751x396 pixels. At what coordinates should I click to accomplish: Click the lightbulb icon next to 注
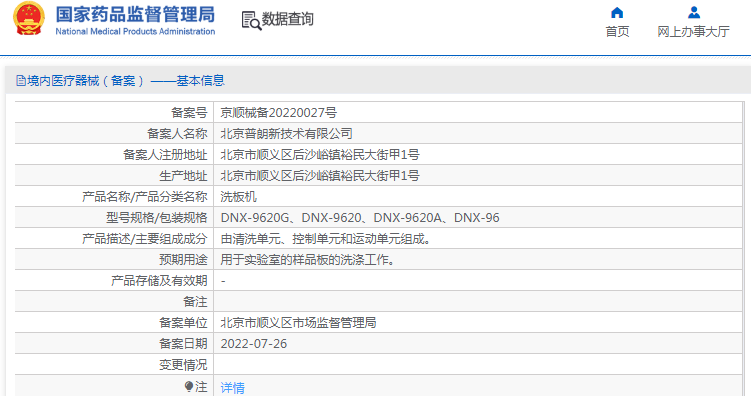click(x=189, y=386)
